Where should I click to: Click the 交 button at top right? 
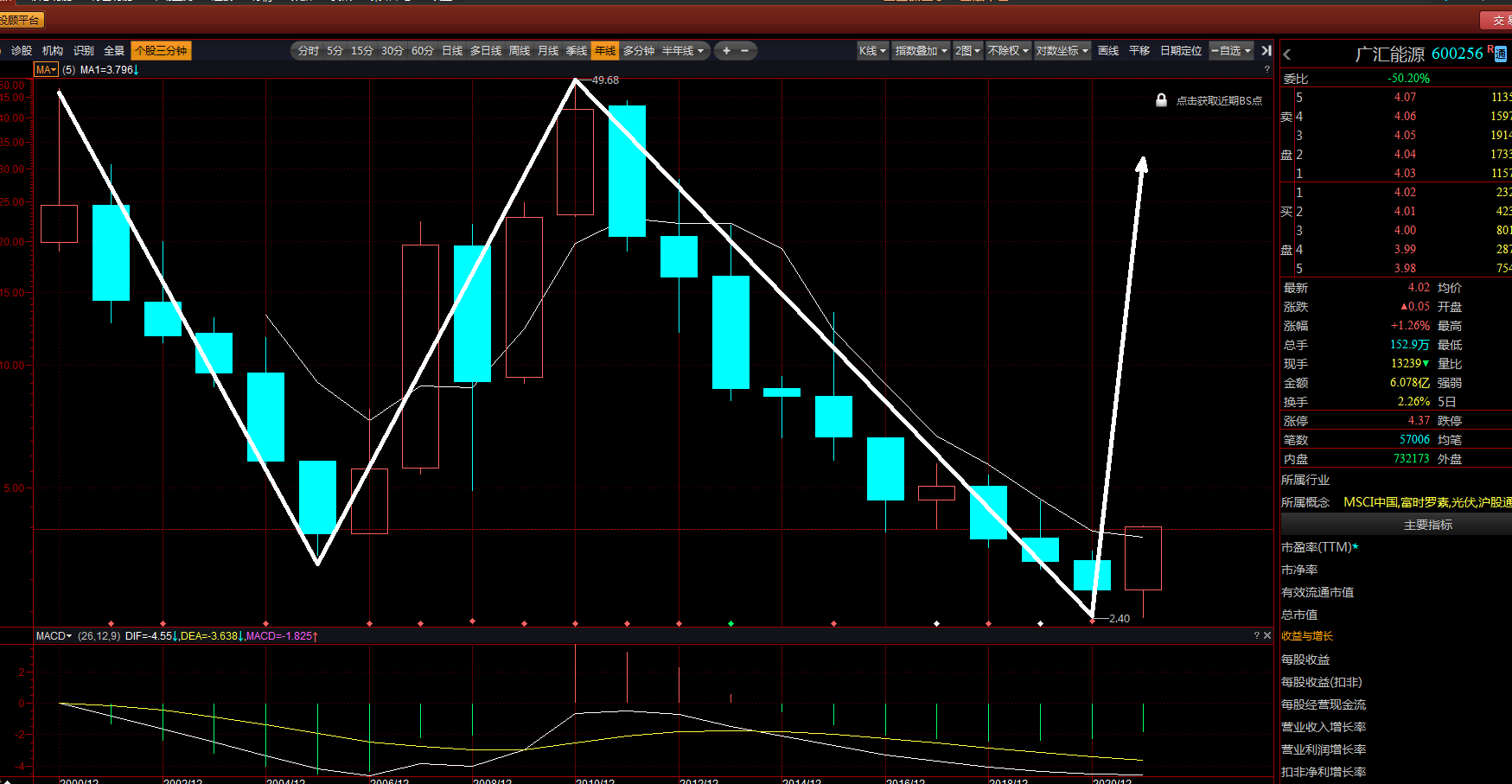1496,20
